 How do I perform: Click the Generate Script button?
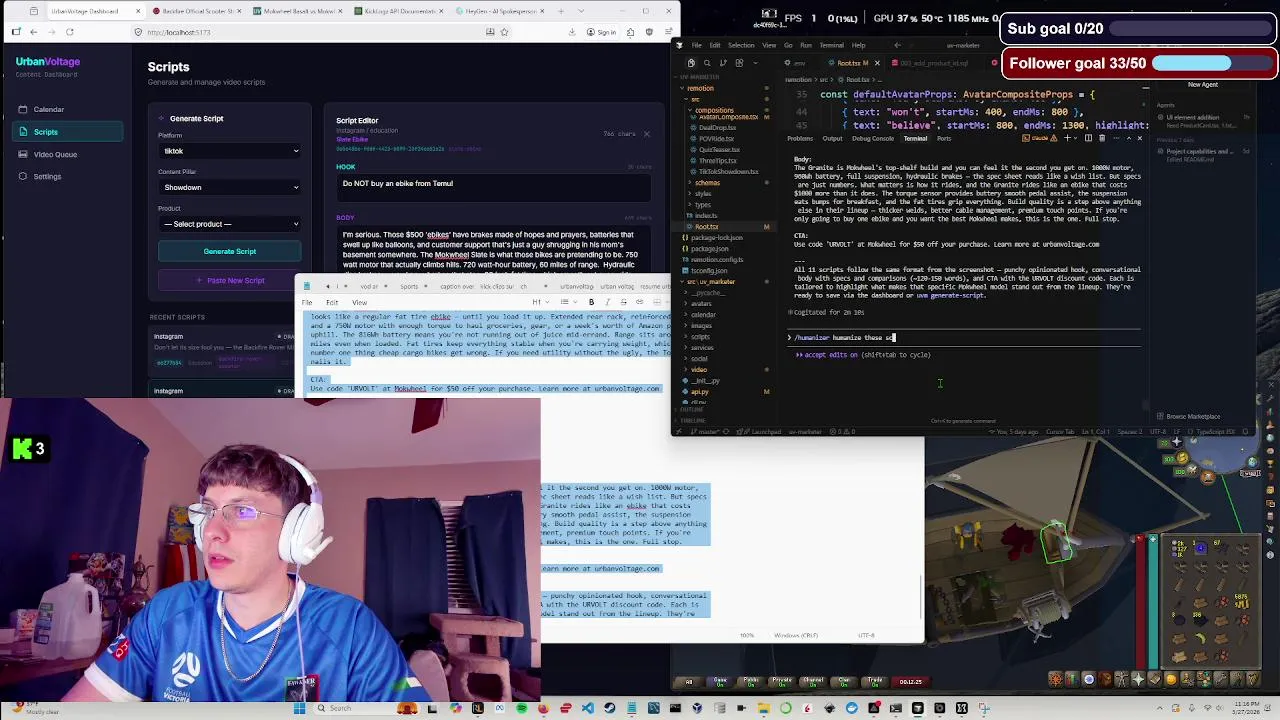pyautogui.click(x=230, y=251)
